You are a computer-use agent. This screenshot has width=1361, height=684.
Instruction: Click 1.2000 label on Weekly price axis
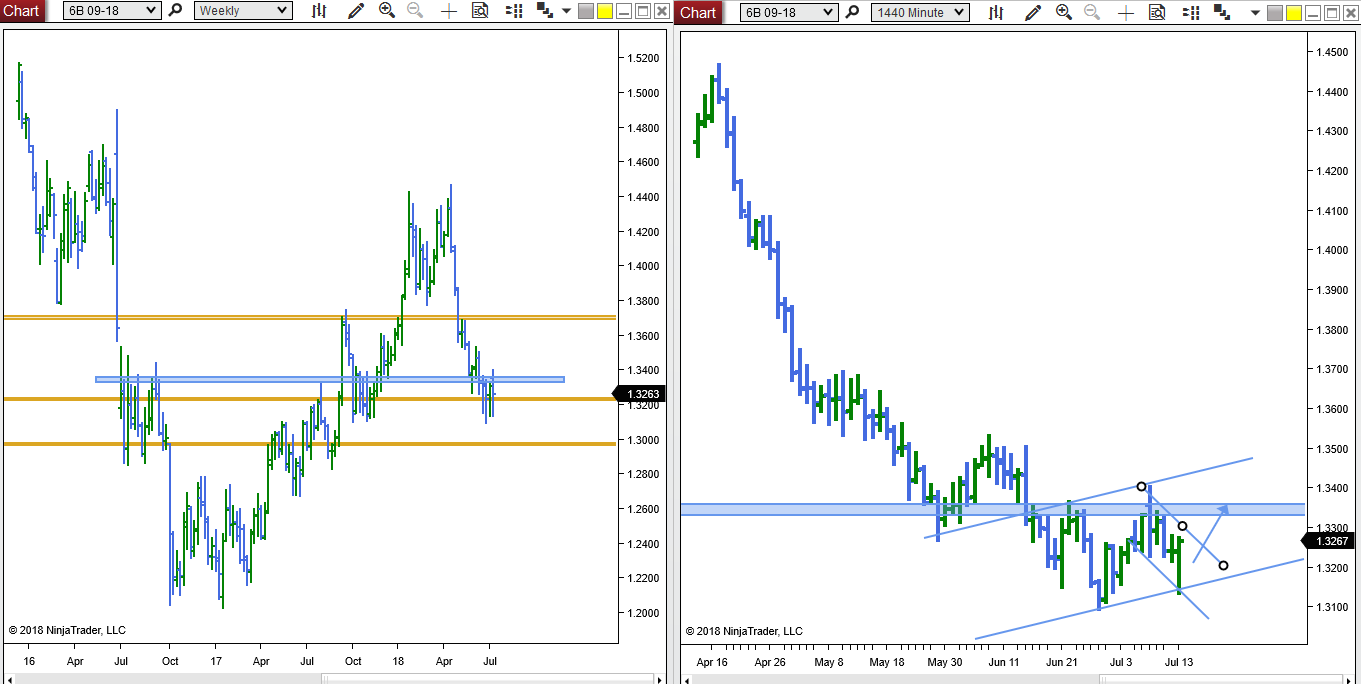point(642,613)
